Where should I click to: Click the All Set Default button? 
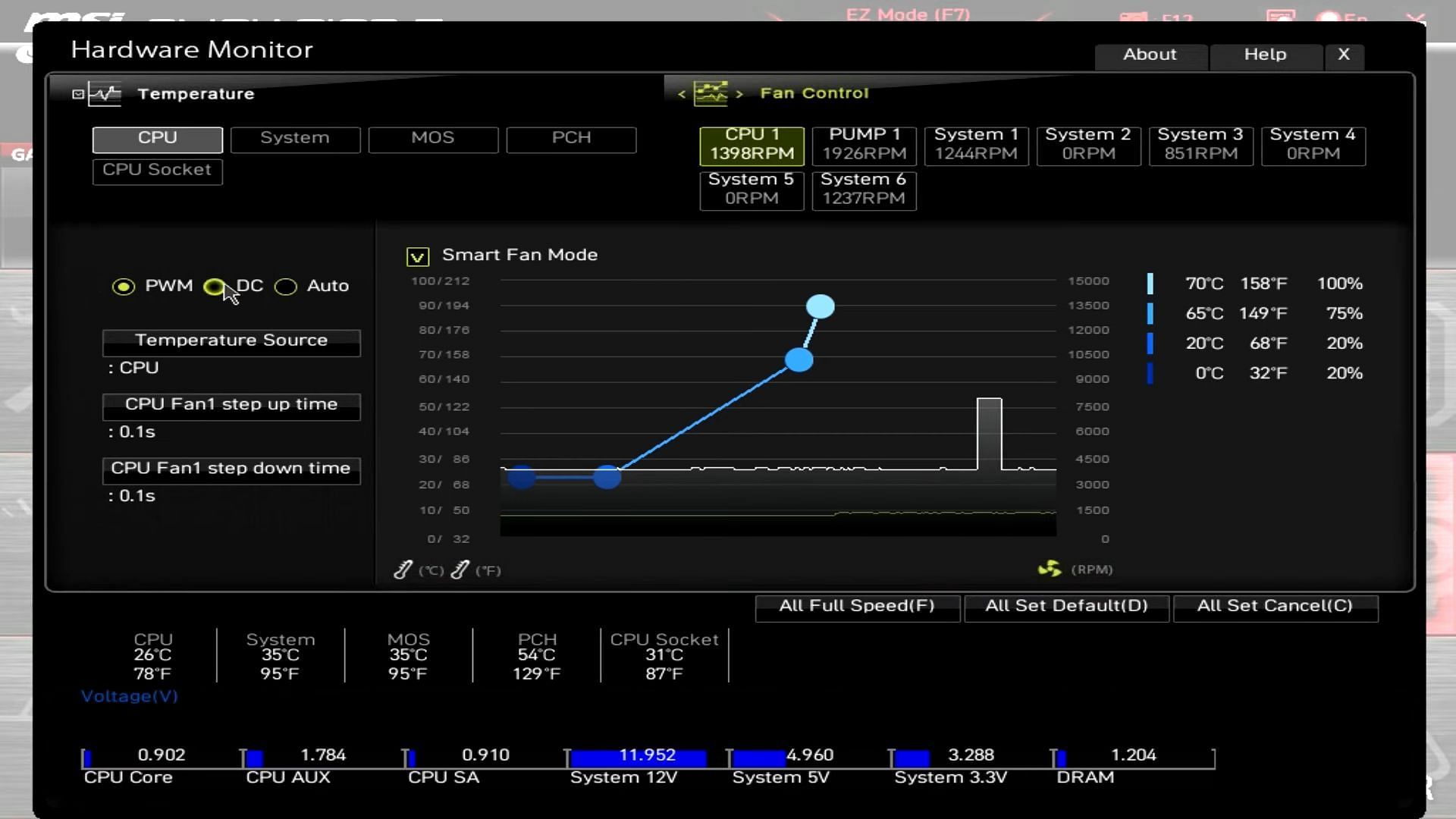pos(1066,605)
